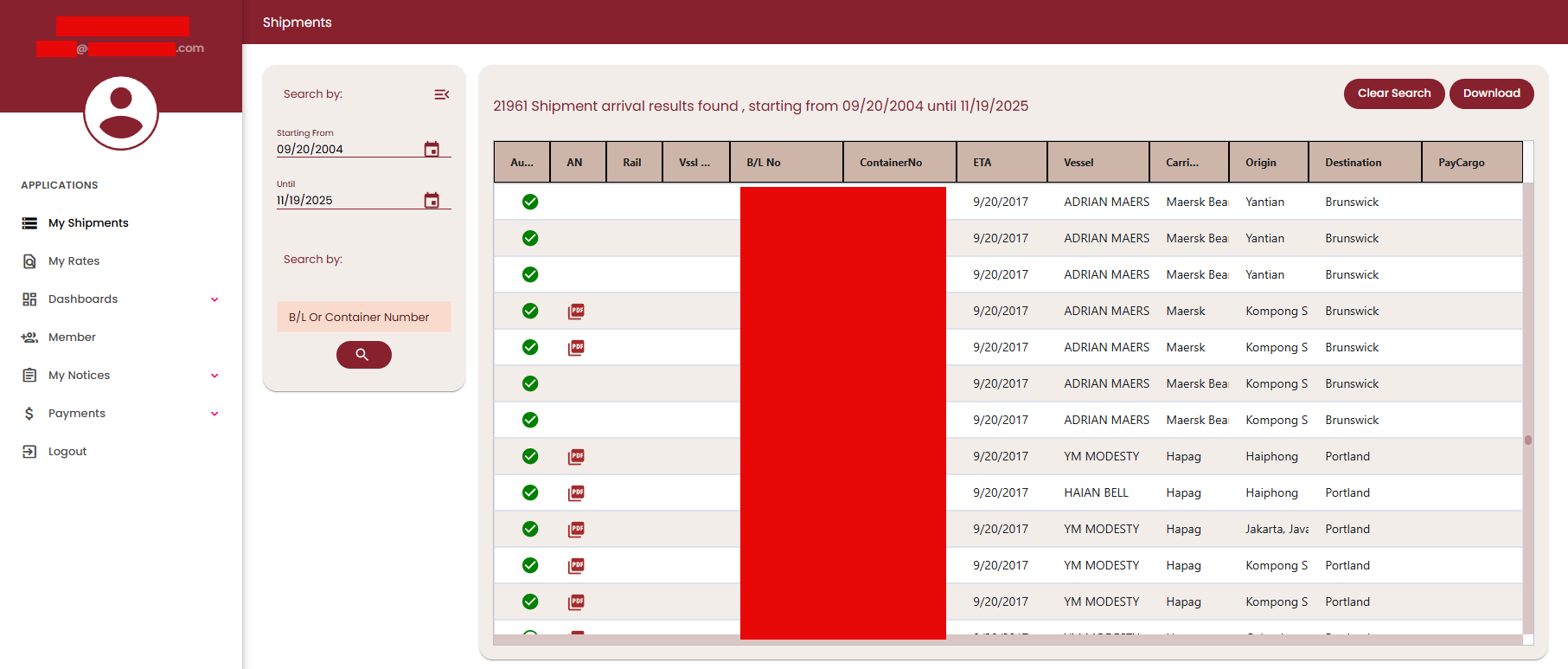1568x669 pixels.
Task: Open PDF notice for HAIAN BELL shipment
Action: point(576,492)
